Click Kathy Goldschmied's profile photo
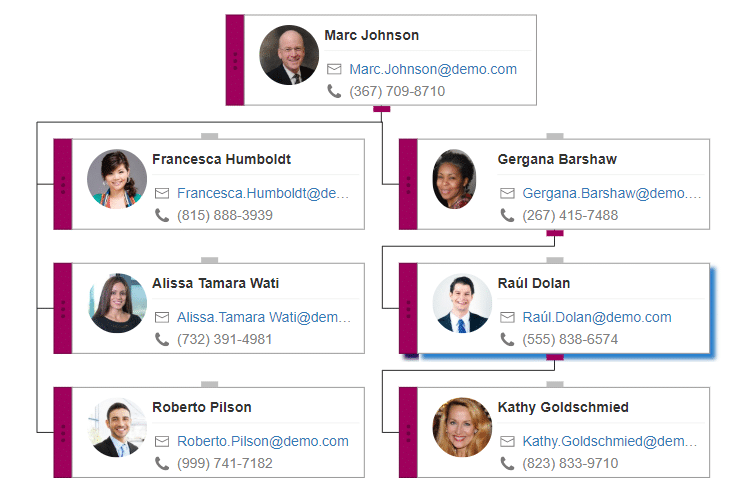The height and width of the screenshot is (497, 730). point(462,427)
